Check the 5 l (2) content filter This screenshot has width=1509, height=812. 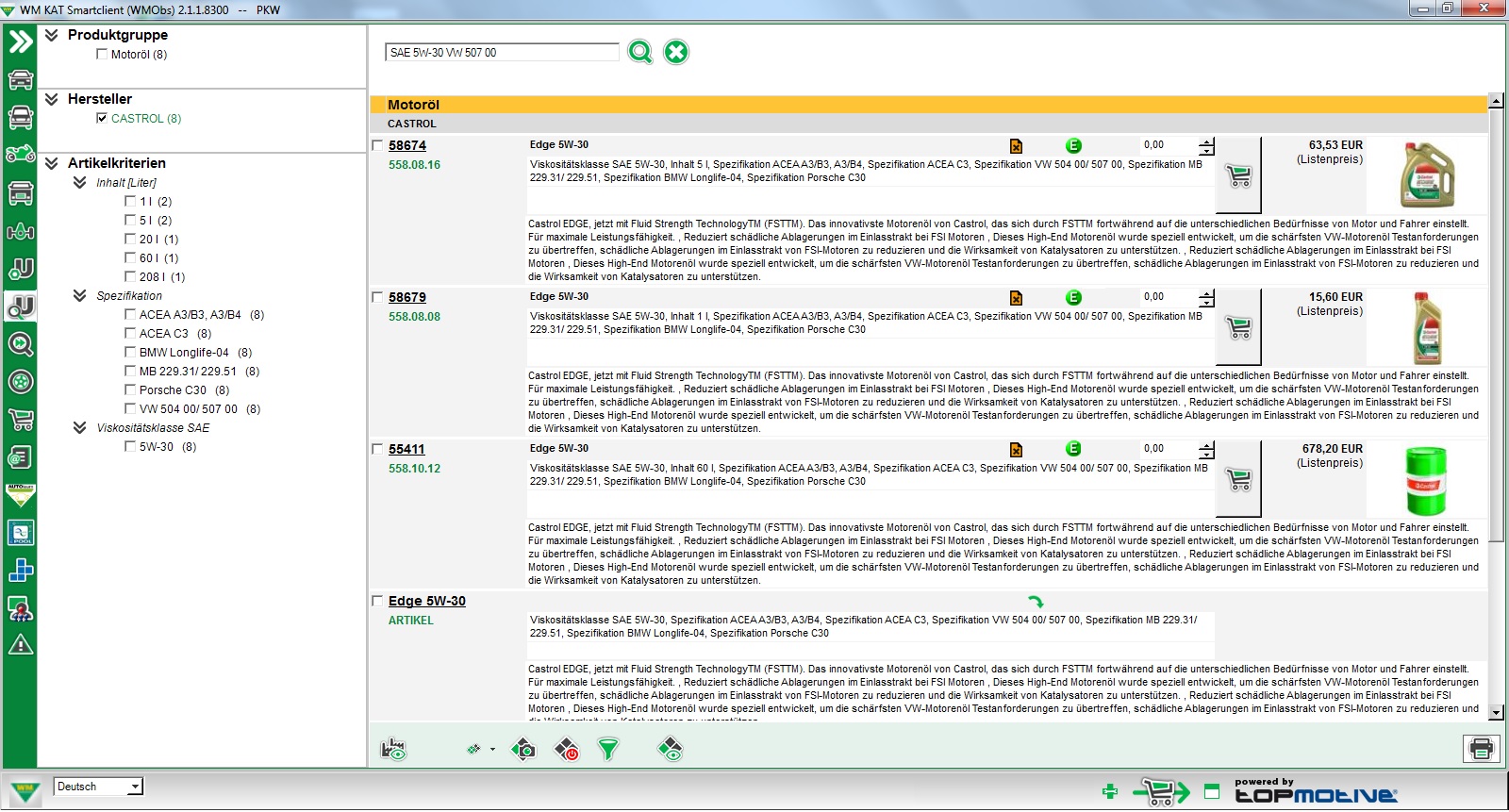click(x=130, y=221)
